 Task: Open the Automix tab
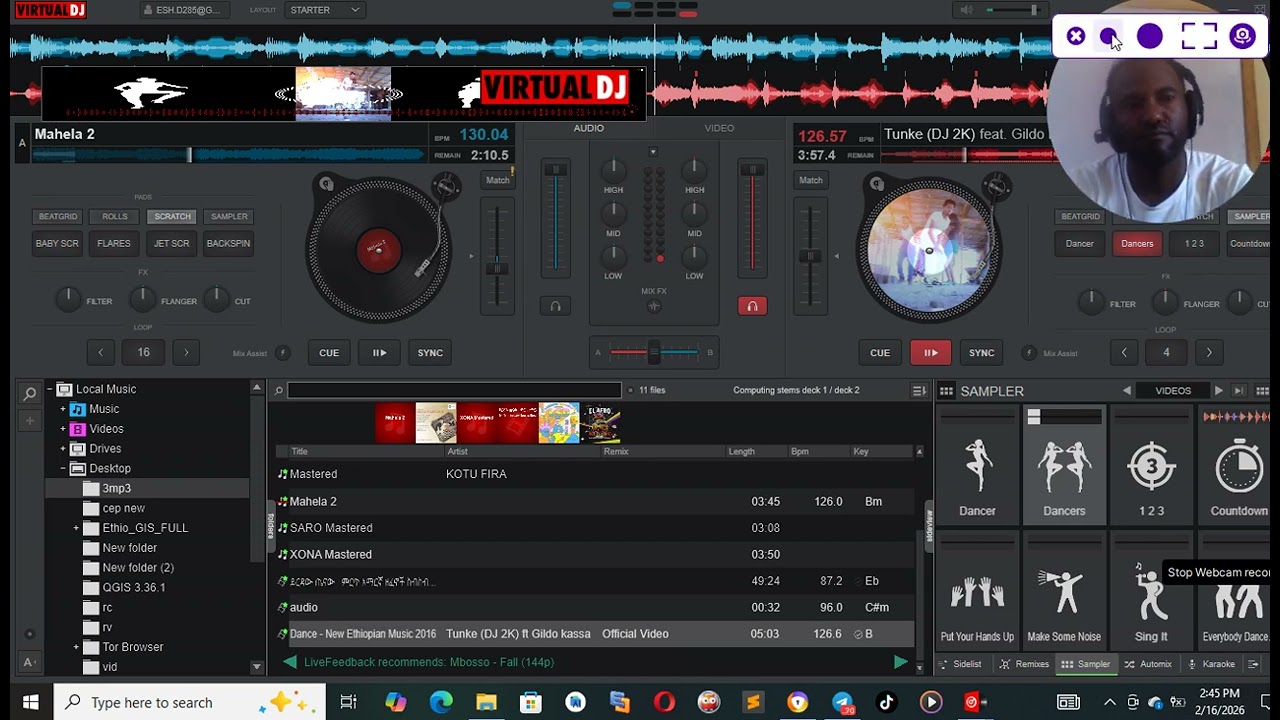[1148, 664]
